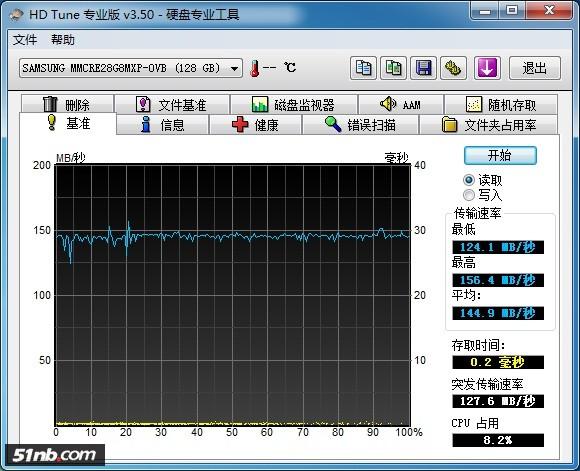Open the 随机存取 tab

click(501, 105)
